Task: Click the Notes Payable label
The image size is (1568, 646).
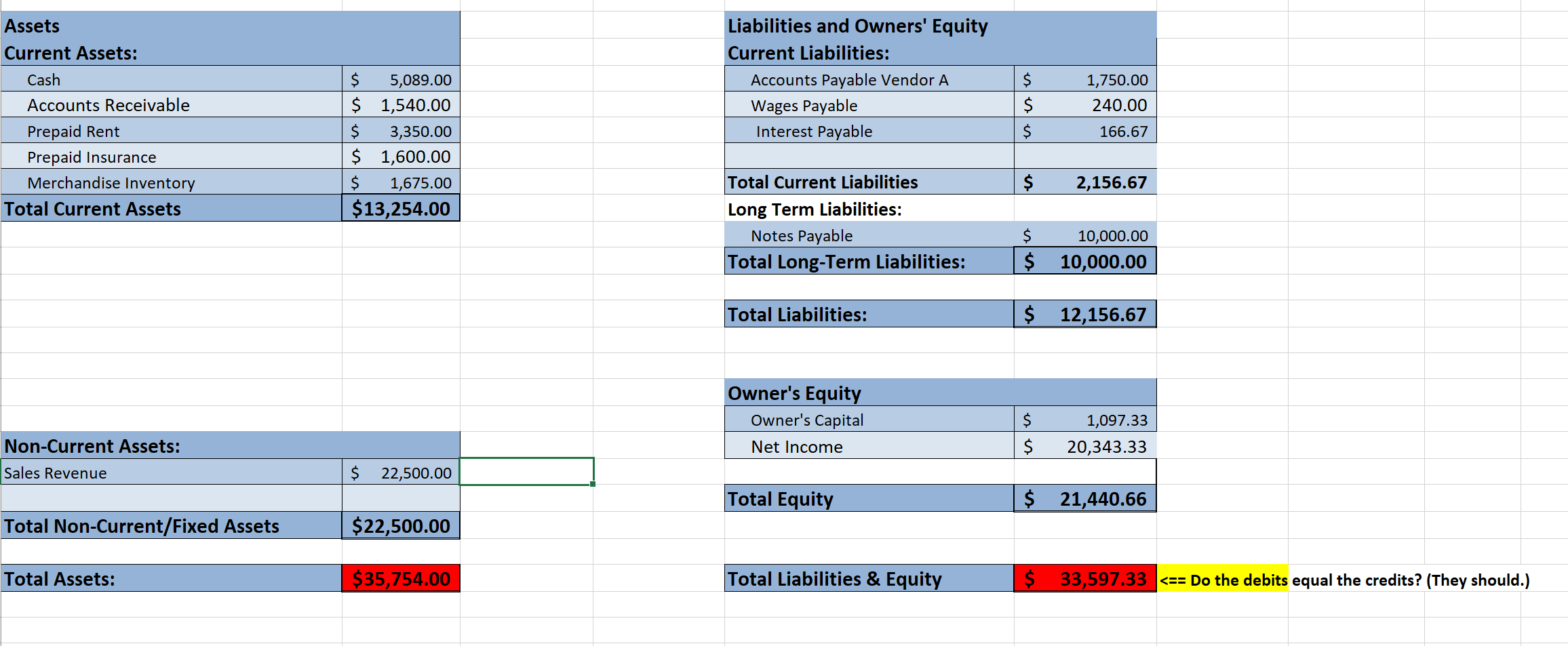Action: pyautogui.click(x=869, y=235)
